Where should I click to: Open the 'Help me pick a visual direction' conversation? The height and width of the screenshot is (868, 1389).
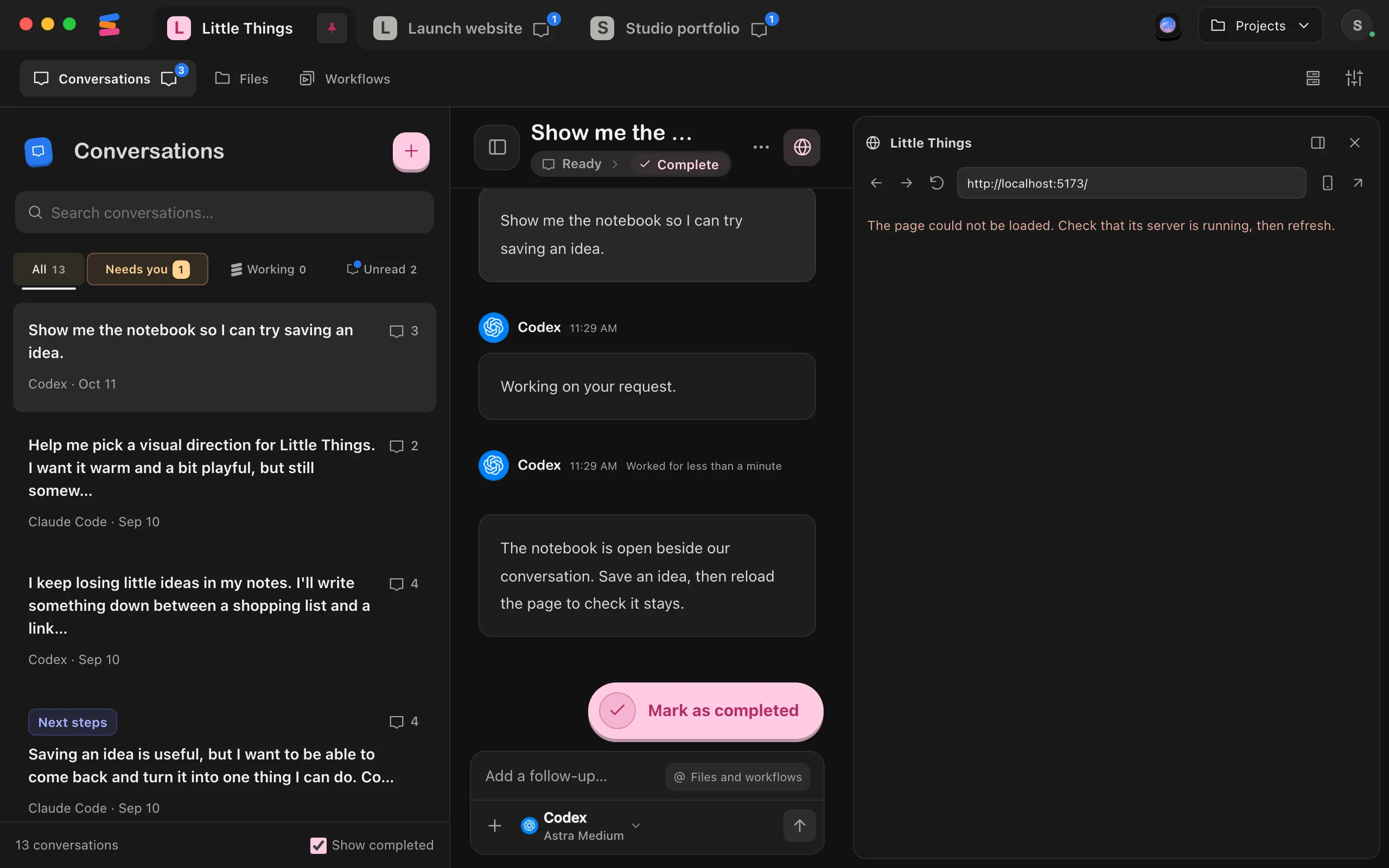coord(225,482)
